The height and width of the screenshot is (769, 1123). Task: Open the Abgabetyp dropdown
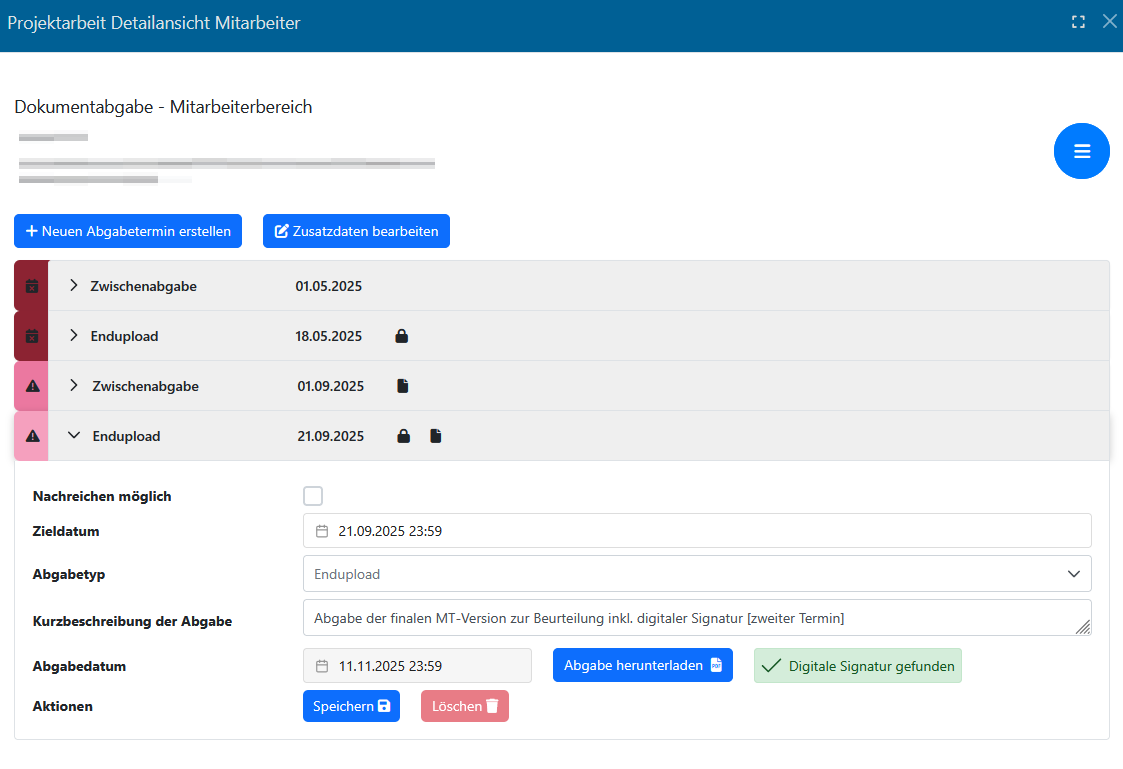tap(696, 574)
